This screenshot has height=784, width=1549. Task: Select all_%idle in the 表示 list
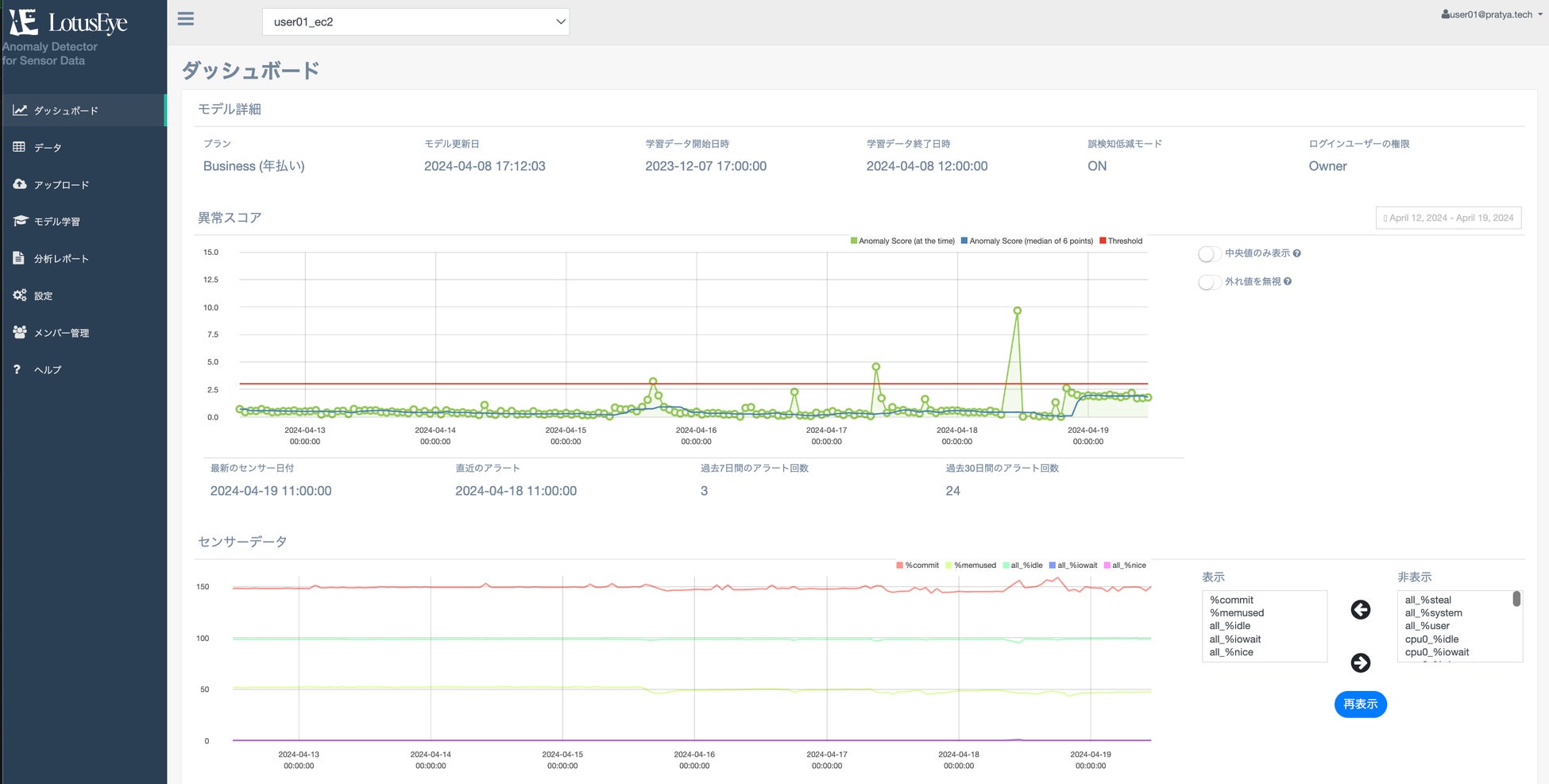click(x=1264, y=626)
